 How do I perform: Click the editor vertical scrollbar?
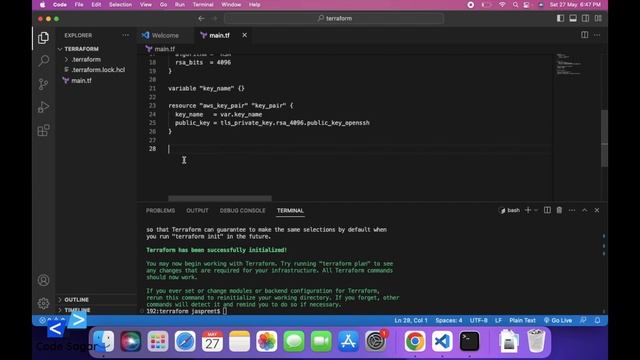click(x=604, y=138)
